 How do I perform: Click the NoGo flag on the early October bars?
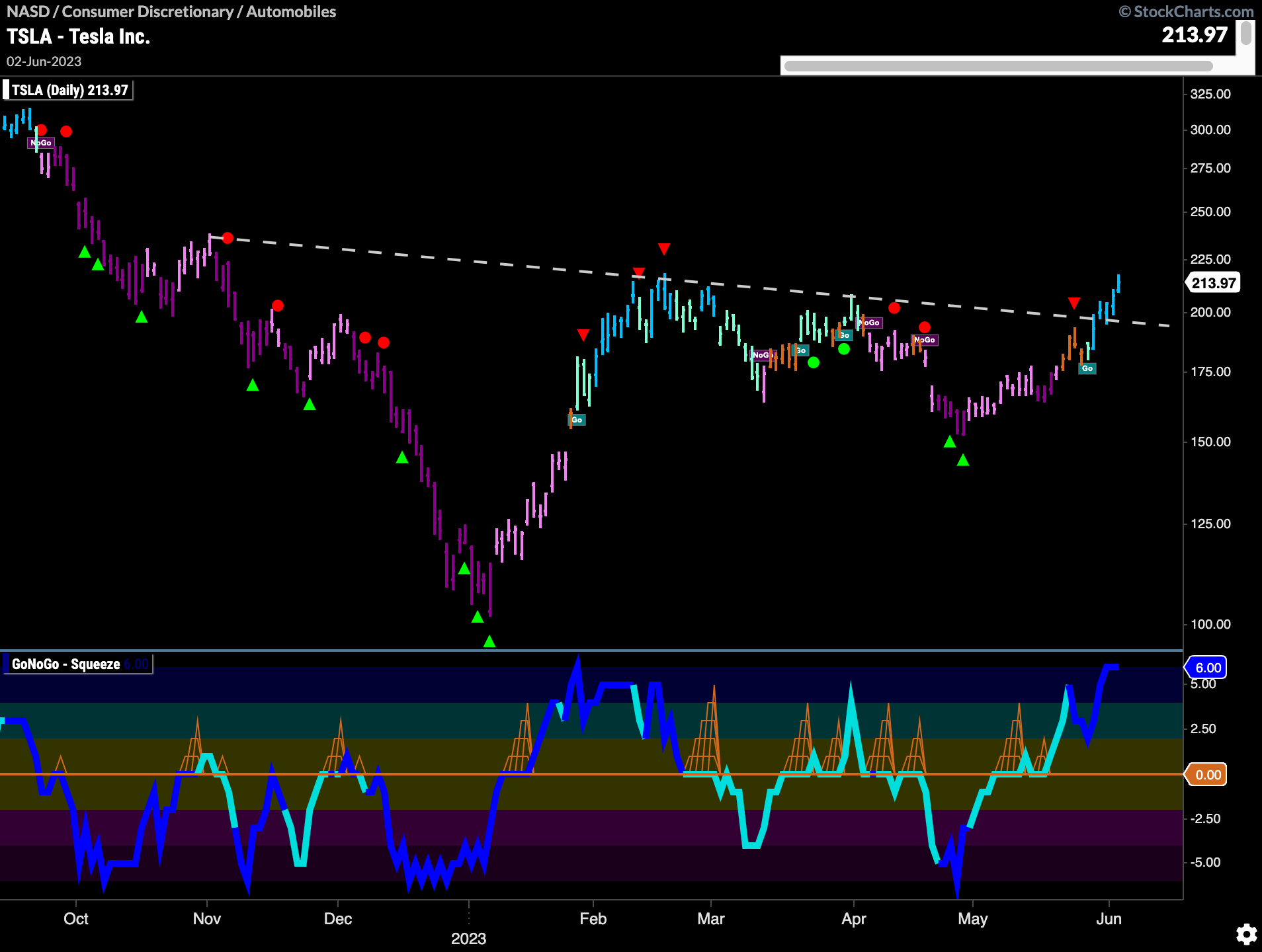pos(41,143)
